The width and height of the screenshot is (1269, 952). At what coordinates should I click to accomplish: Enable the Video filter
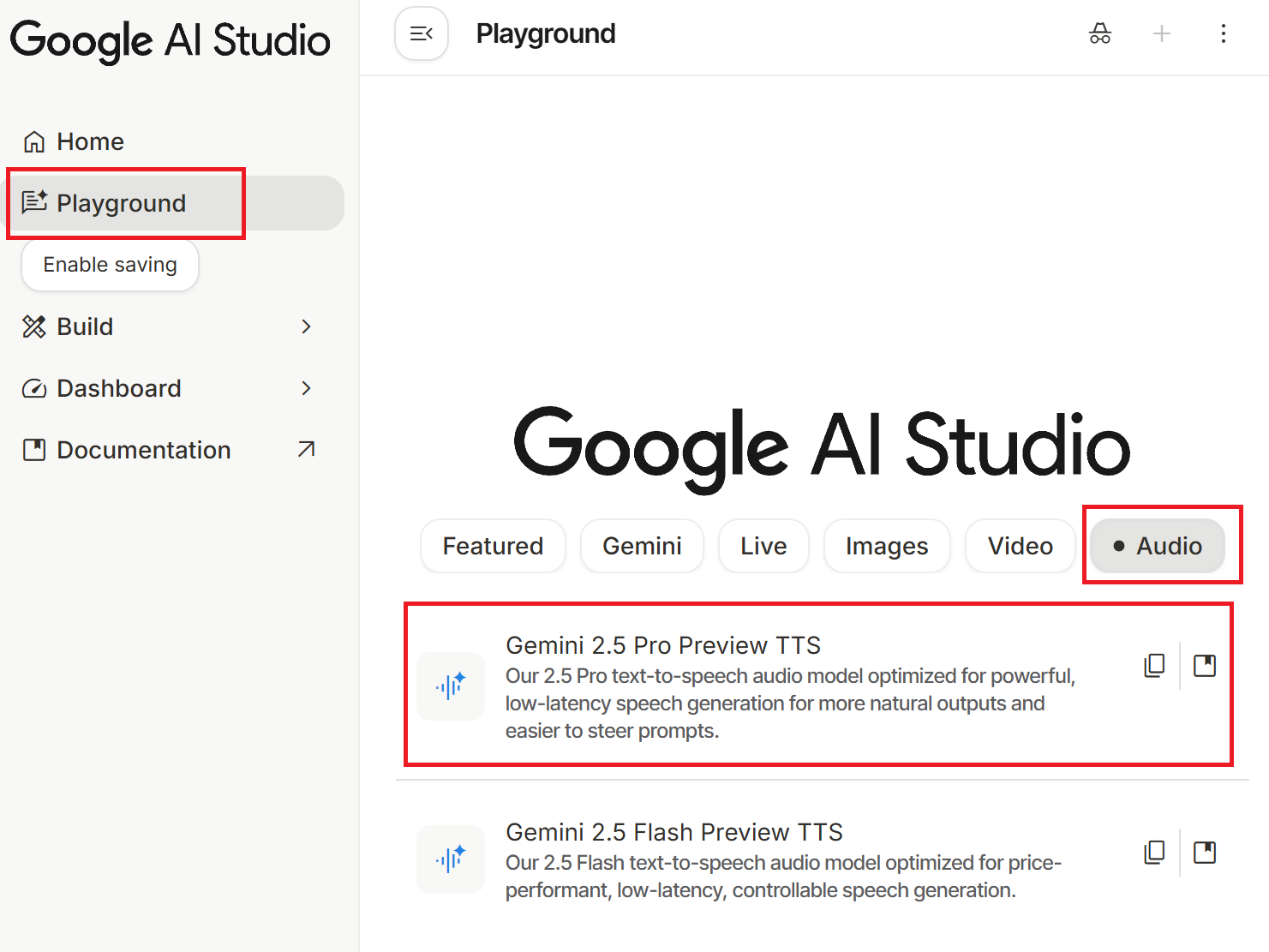click(1020, 546)
